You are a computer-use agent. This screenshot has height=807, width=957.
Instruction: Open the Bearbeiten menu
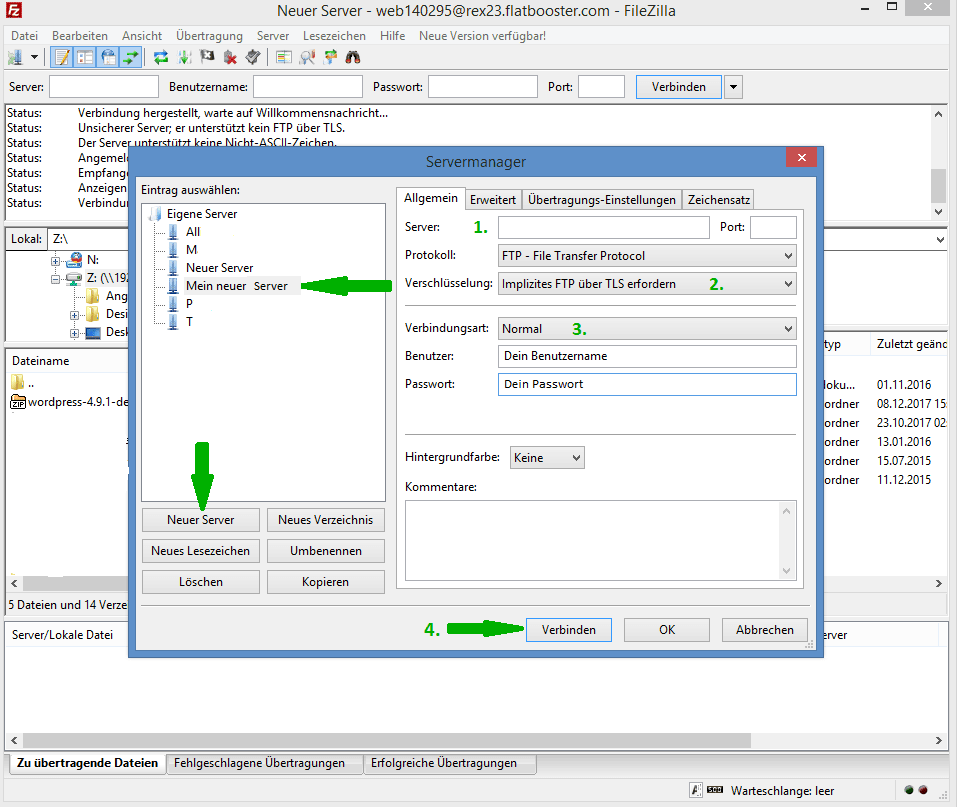80,36
